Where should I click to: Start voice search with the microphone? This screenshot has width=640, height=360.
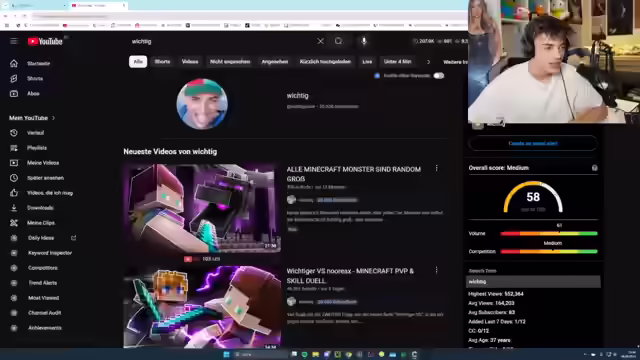(x=364, y=41)
